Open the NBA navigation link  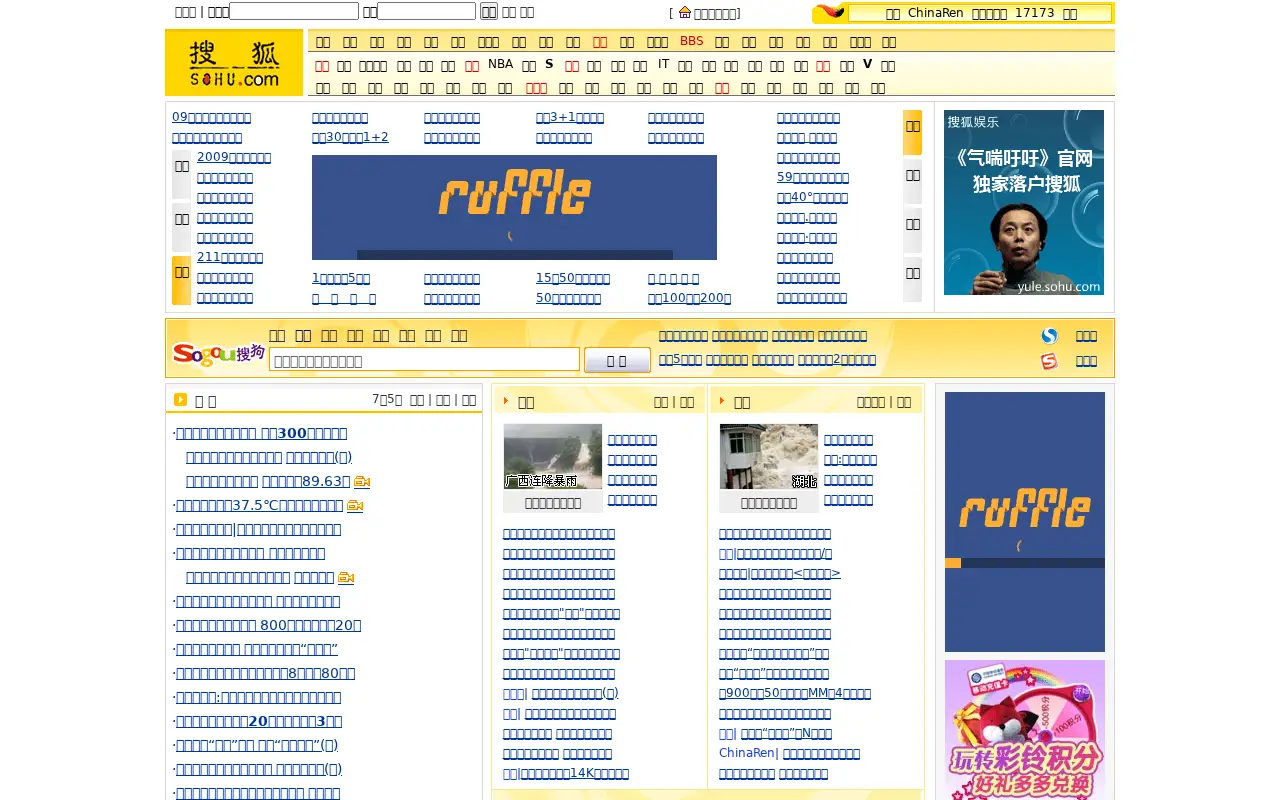(500, 64)
